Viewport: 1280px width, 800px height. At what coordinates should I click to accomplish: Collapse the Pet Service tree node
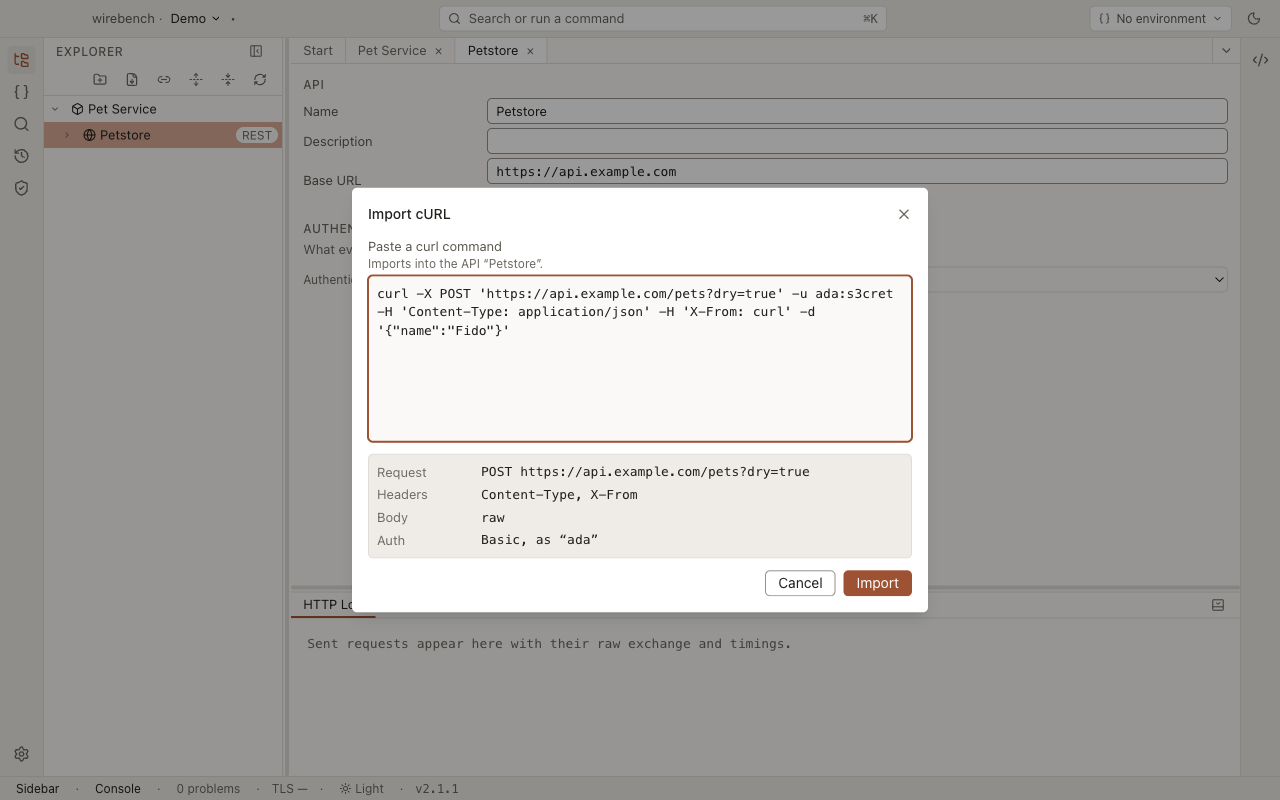pos(56,109)
